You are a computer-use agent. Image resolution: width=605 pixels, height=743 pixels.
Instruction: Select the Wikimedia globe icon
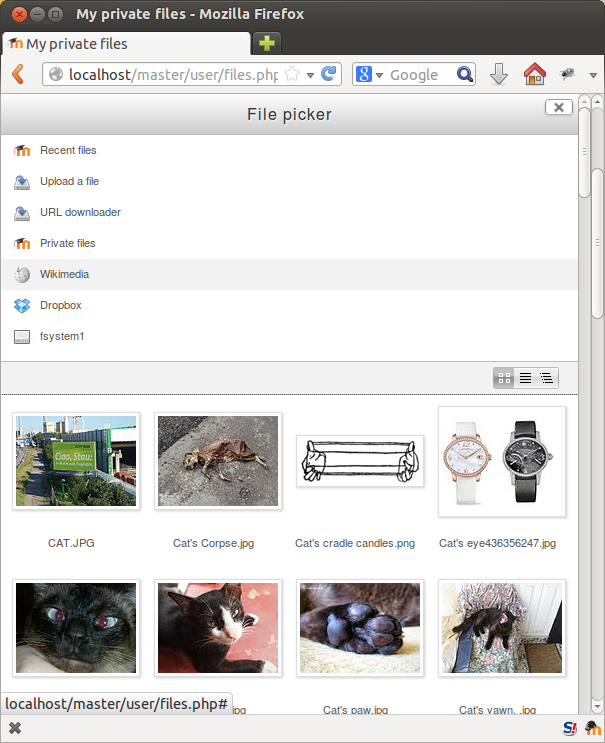pos(22,274)
